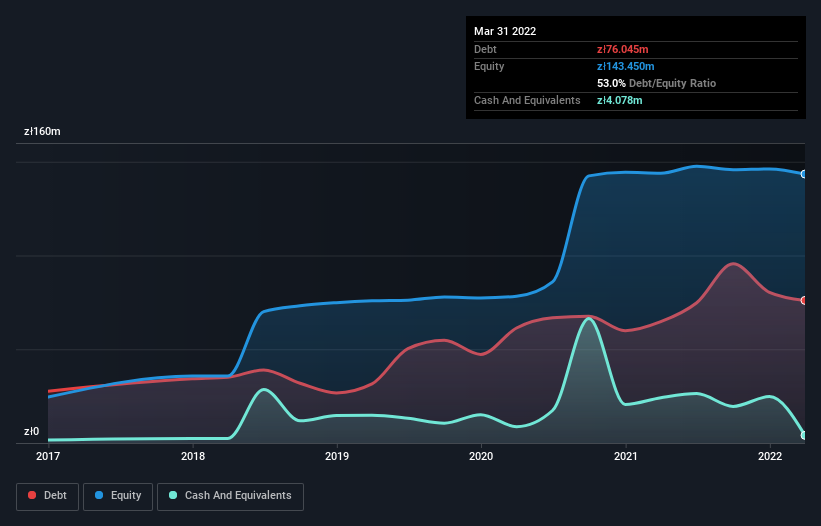
Task: Click the red Debt legend dot
Action: (x=32, y=495)
